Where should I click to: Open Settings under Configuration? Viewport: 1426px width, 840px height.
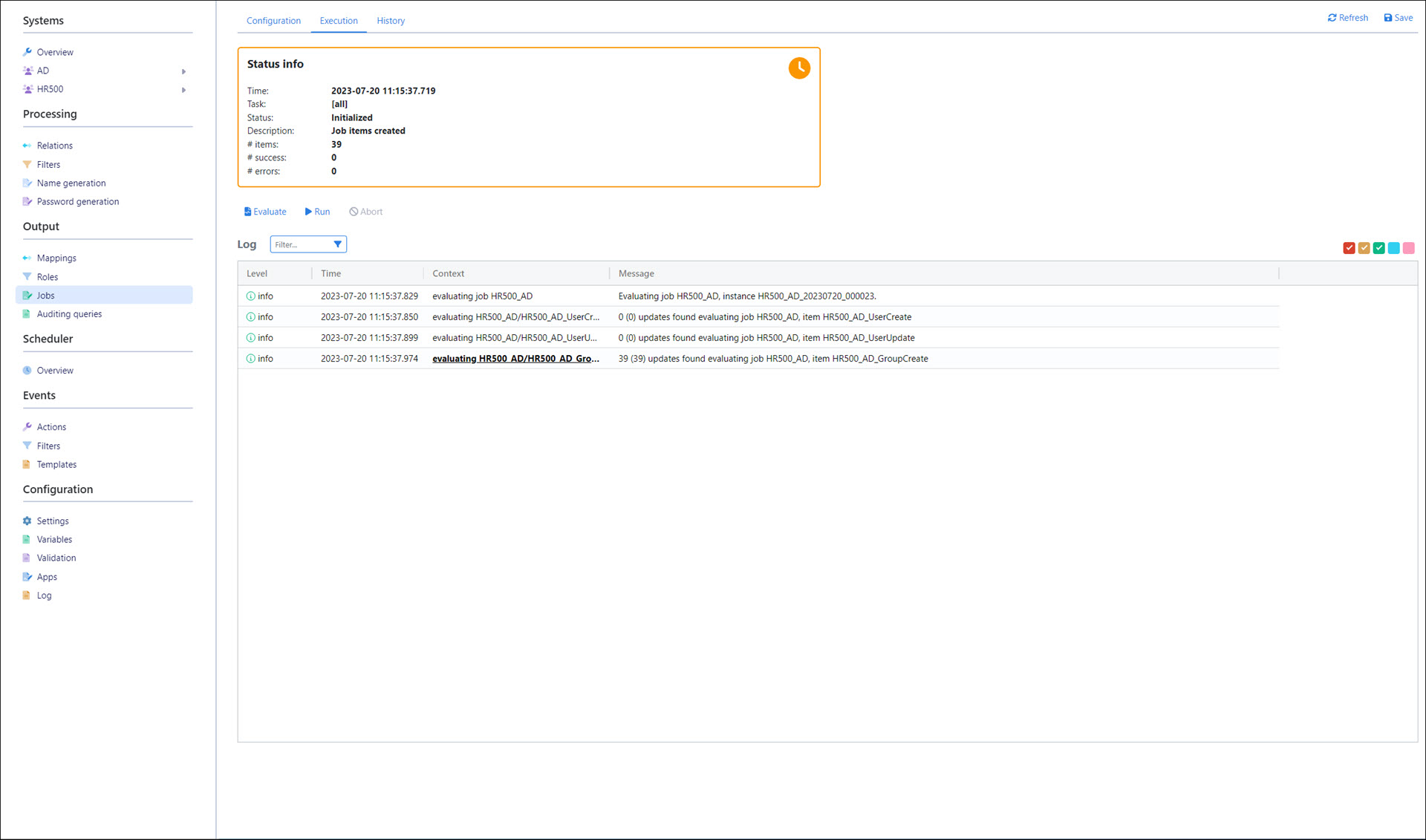(53, 521)
